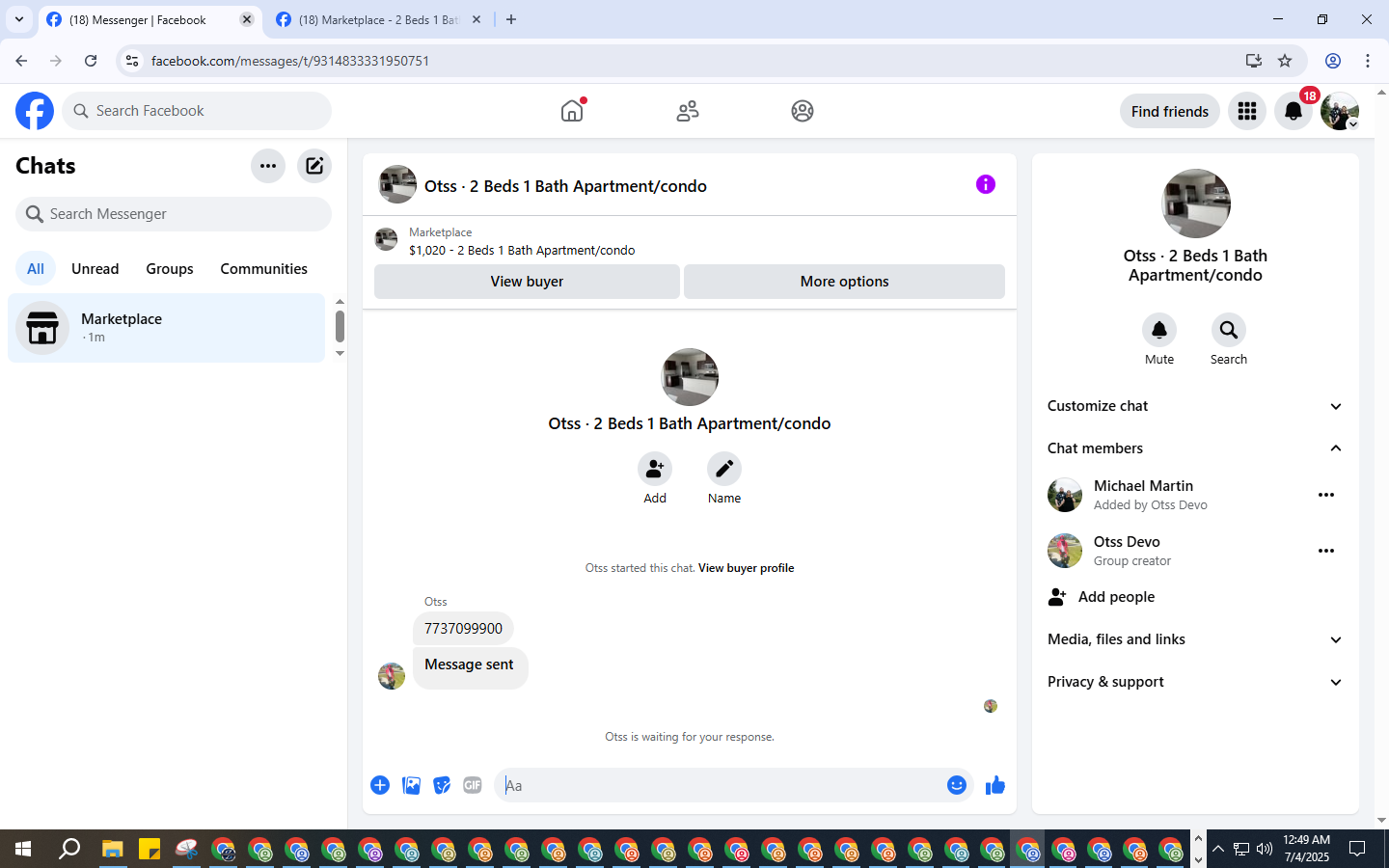Open Chrome browser menu three dots
This screenshot has height=868, width=1389.
[1368, 61]
